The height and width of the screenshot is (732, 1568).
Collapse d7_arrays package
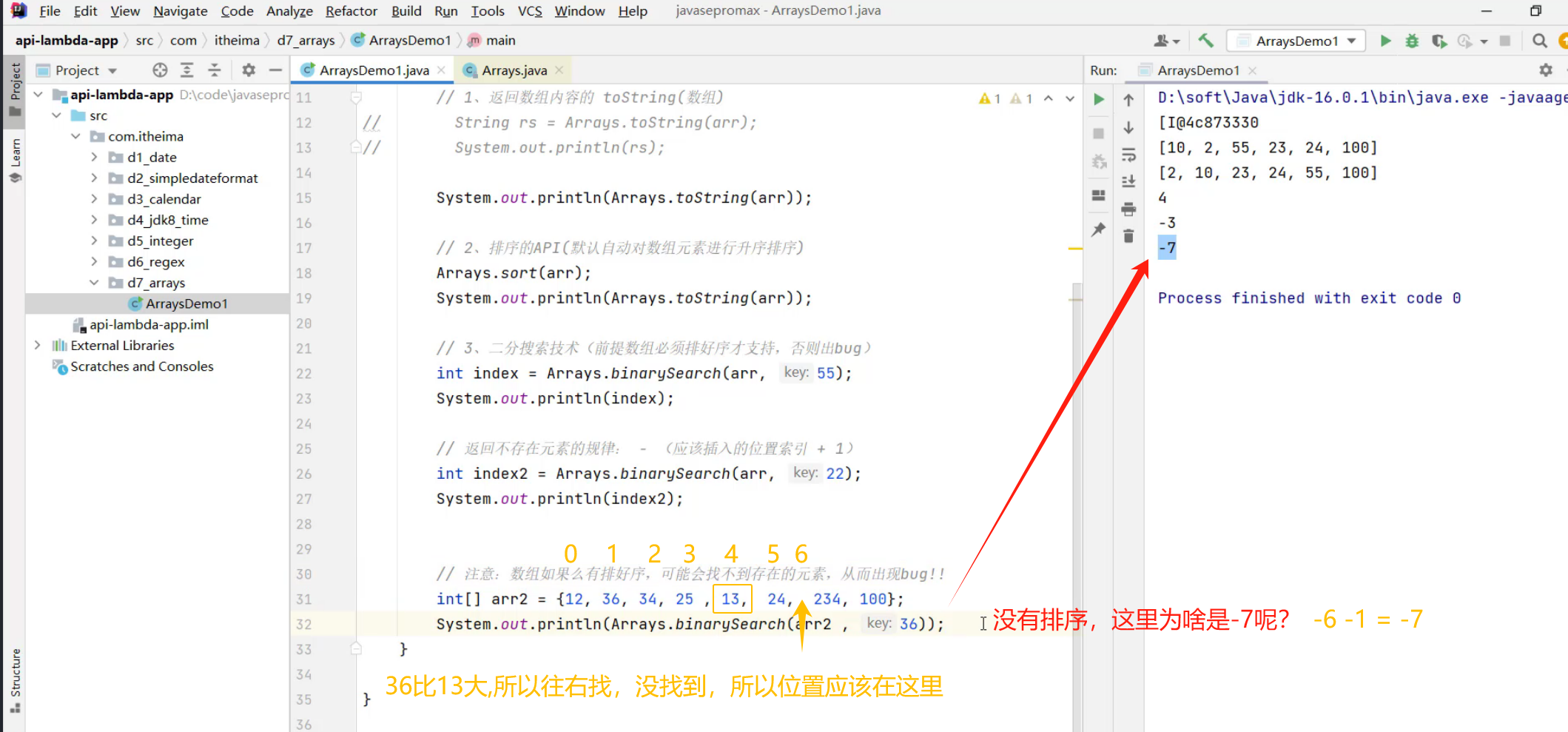[x=94, y=283]
